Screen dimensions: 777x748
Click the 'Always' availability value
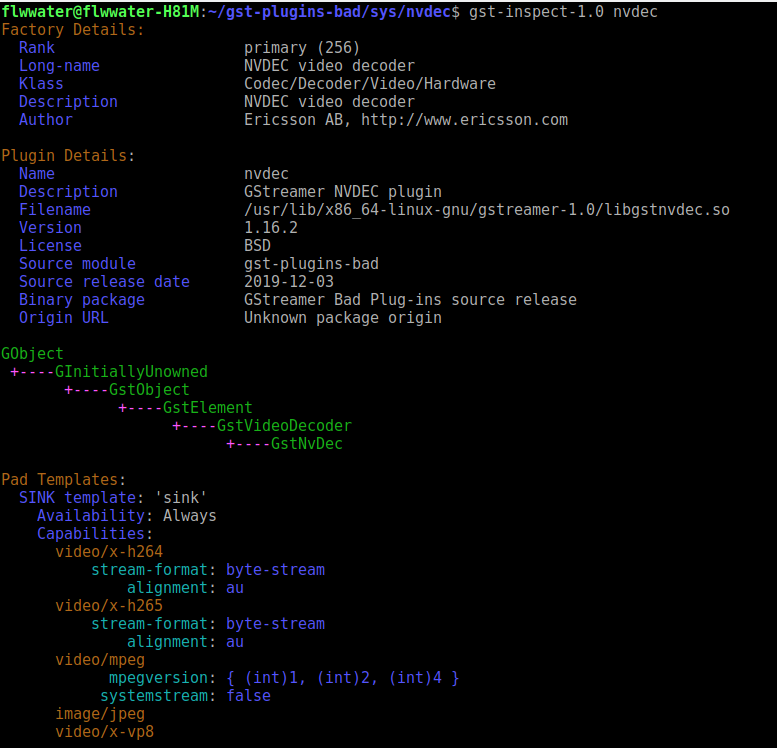[189, 516]
